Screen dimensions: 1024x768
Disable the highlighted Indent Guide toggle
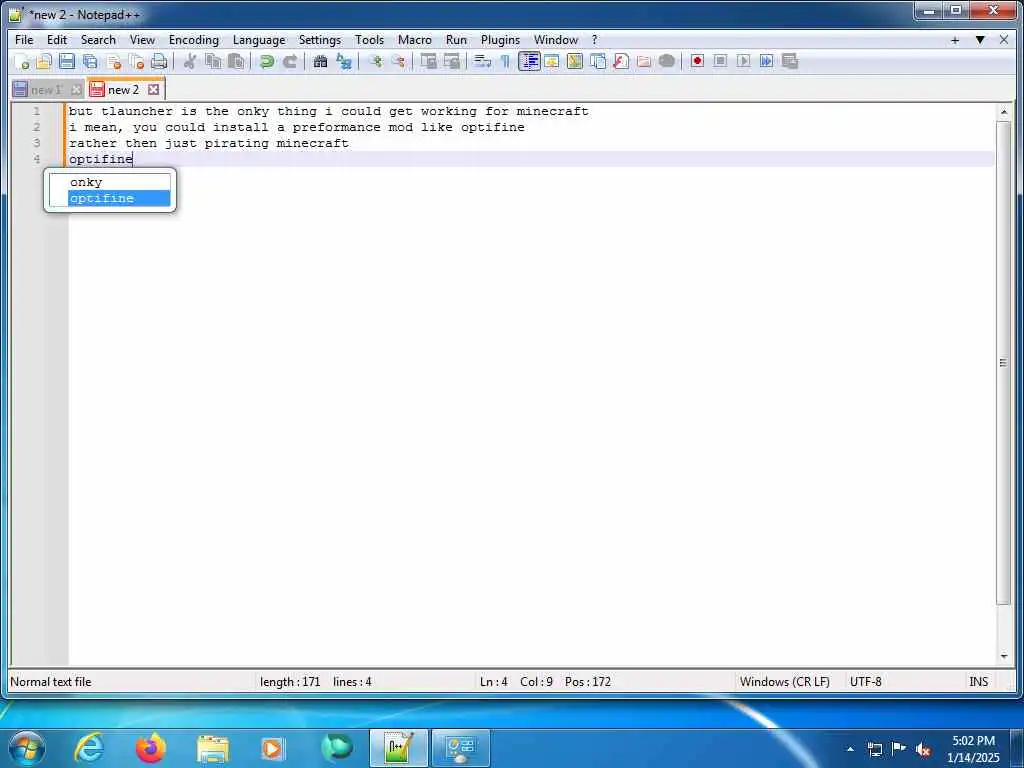point(529,61)
